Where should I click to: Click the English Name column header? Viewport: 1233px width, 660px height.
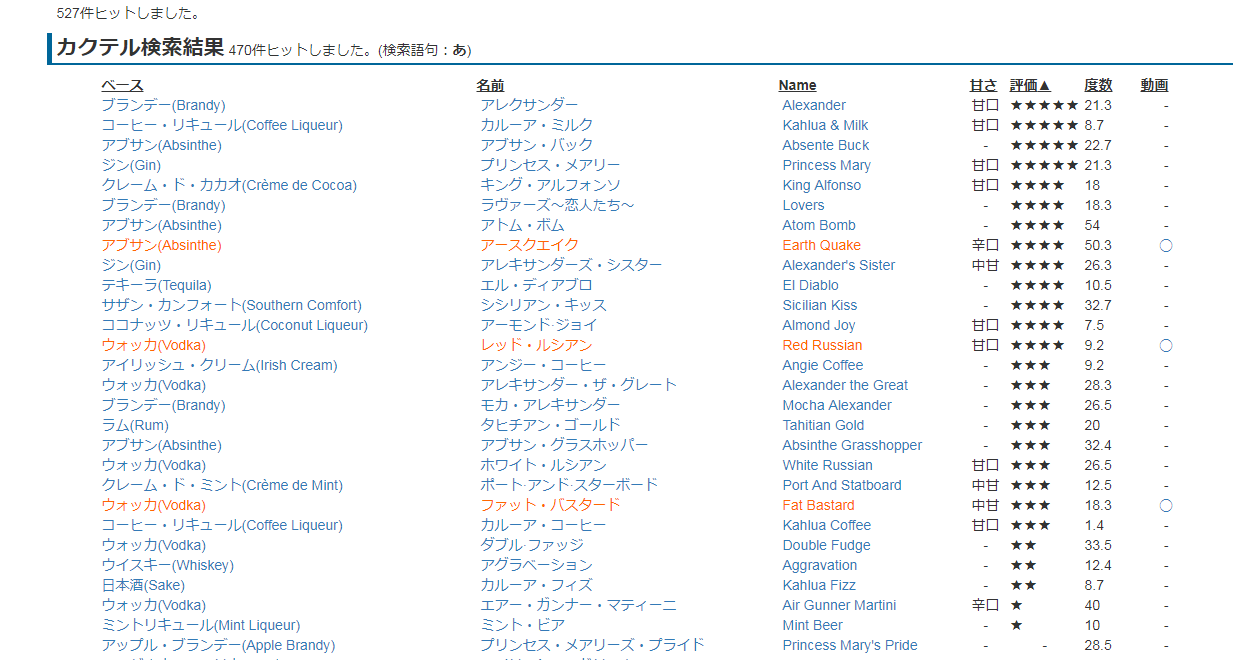click(797, 85)
